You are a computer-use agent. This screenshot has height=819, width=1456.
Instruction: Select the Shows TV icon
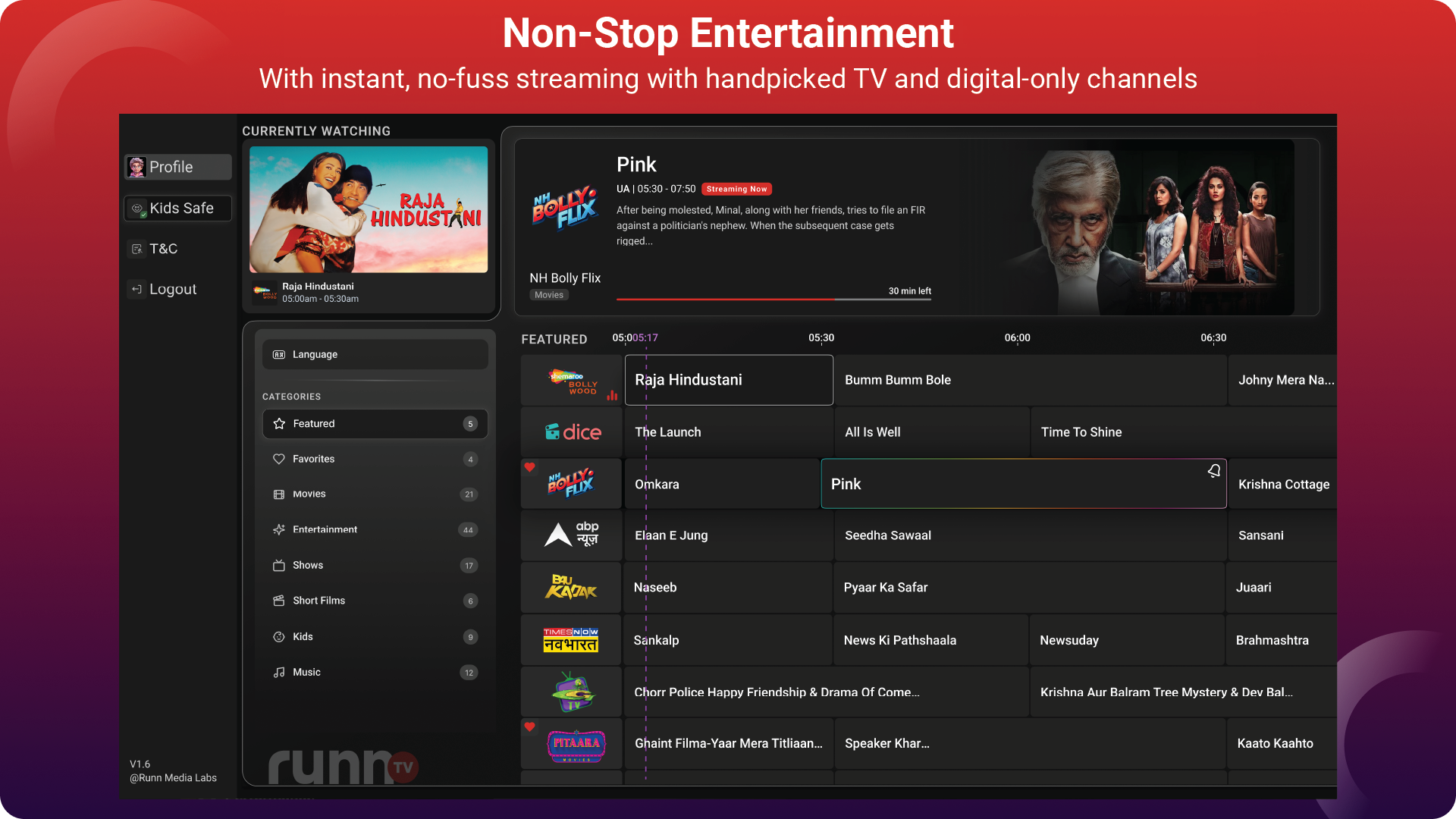pyautogui.click(x=279, y=565)
